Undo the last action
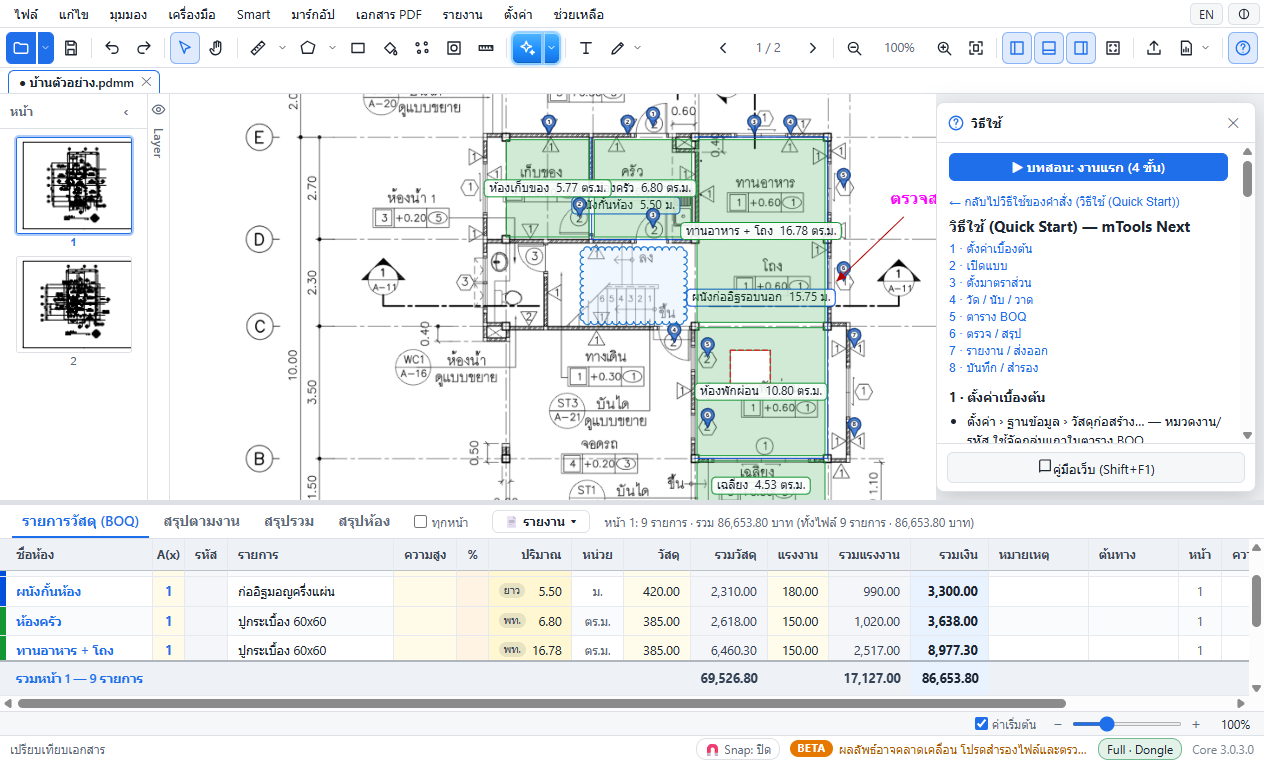1264x761 pixels. (x=112, y=48)
